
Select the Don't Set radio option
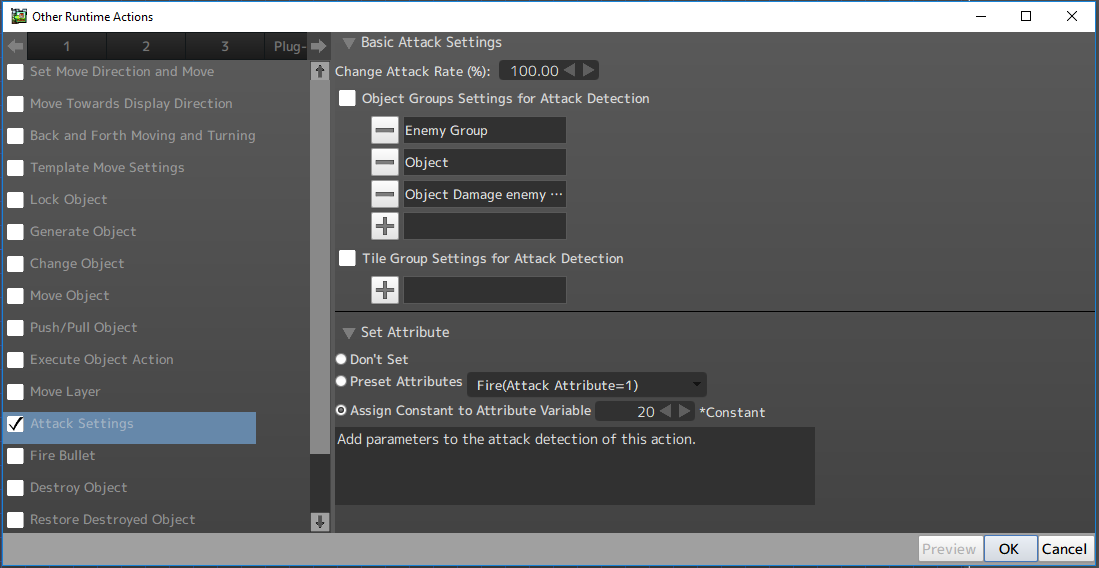coord(341,359)
